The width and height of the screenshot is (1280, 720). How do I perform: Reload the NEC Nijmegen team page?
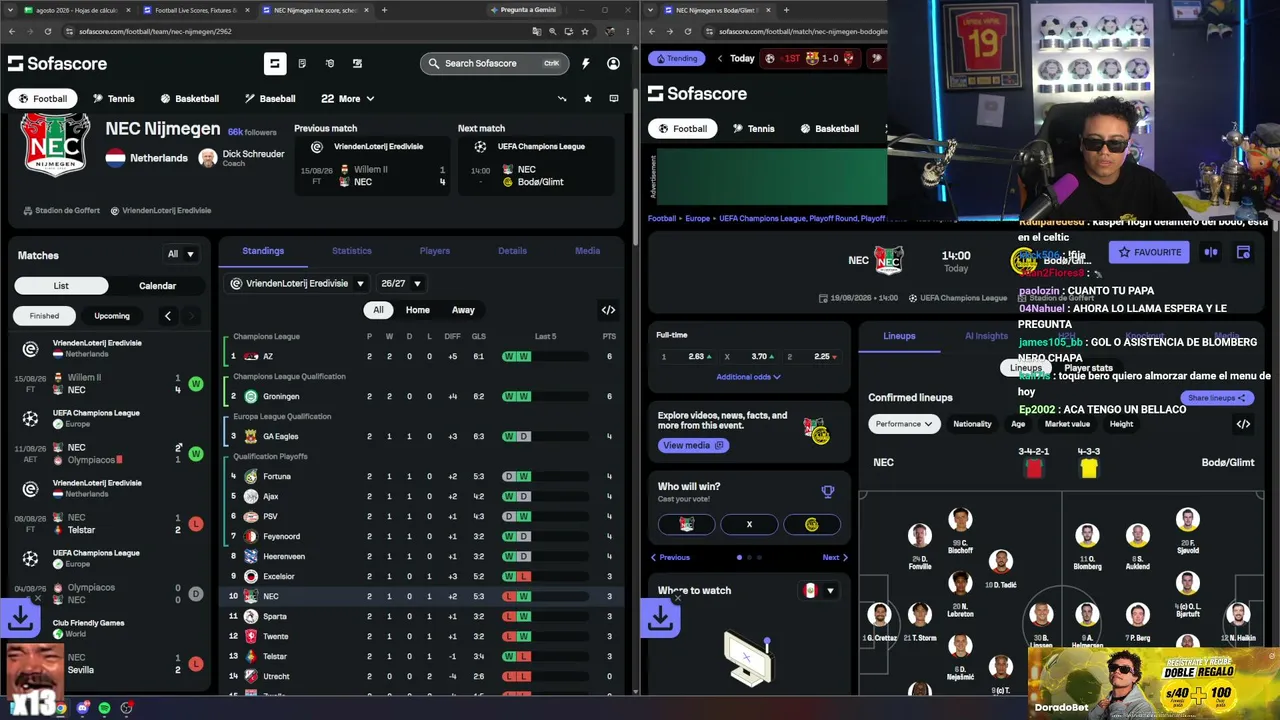48,32
